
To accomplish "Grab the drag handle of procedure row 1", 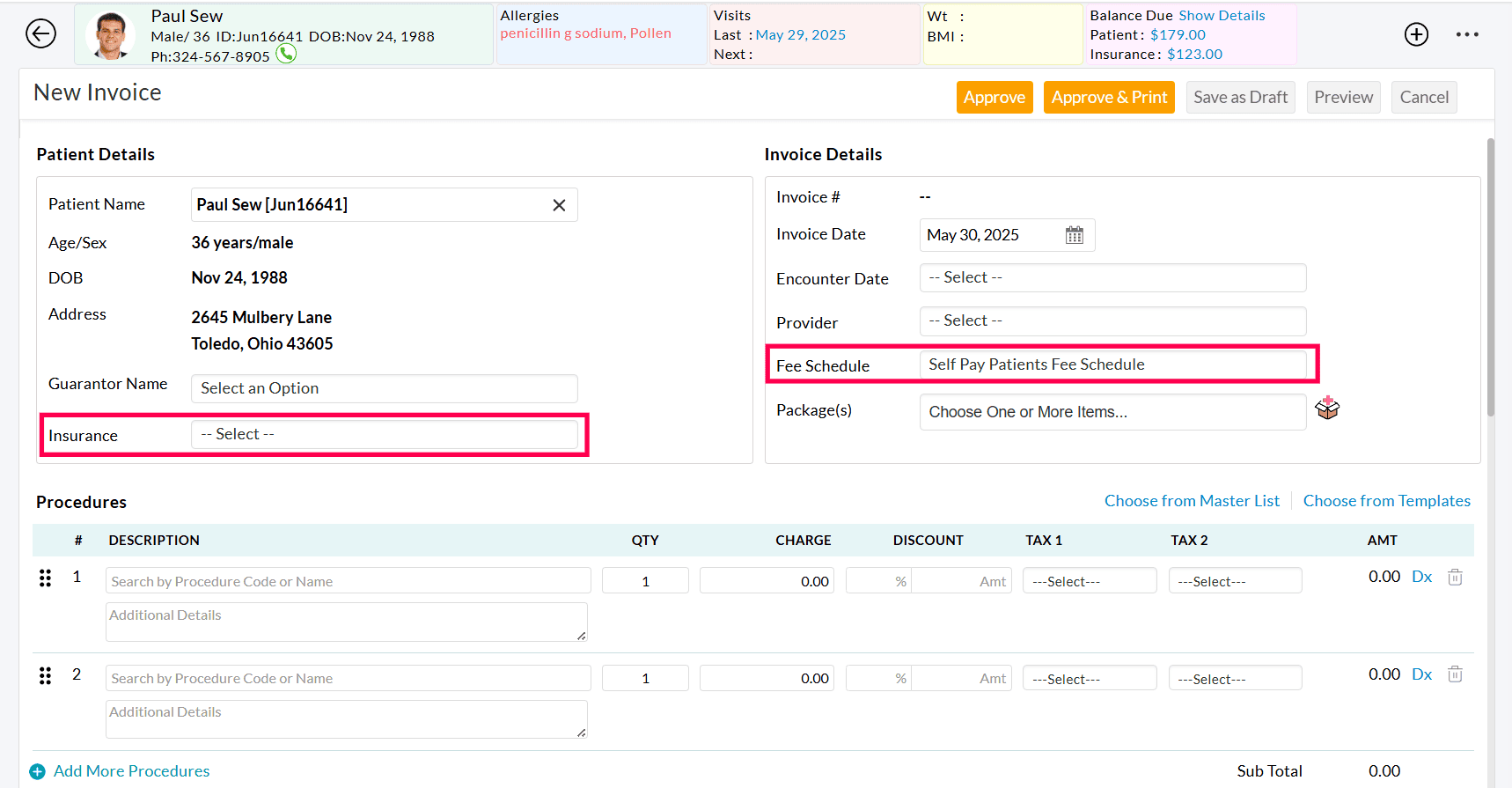I will [45, 578].
